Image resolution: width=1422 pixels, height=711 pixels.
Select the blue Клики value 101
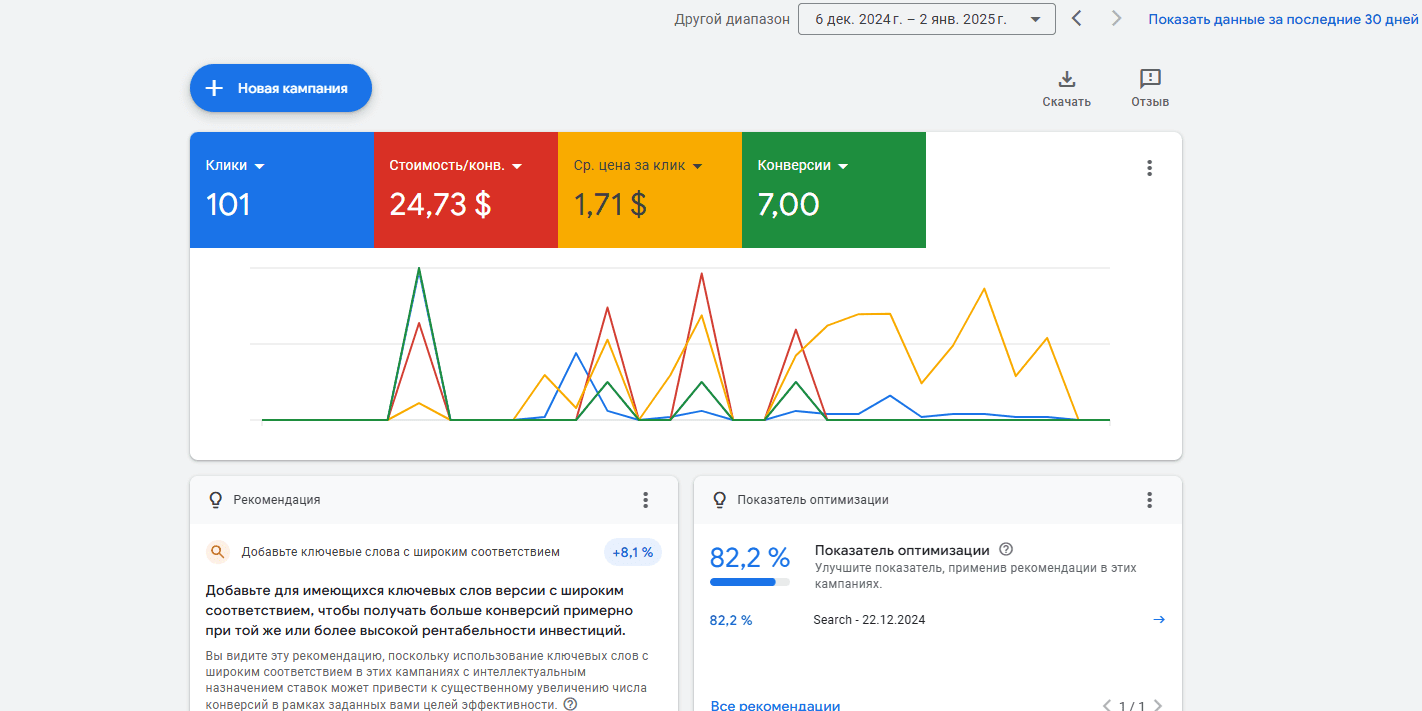click(x=228, y=205)
